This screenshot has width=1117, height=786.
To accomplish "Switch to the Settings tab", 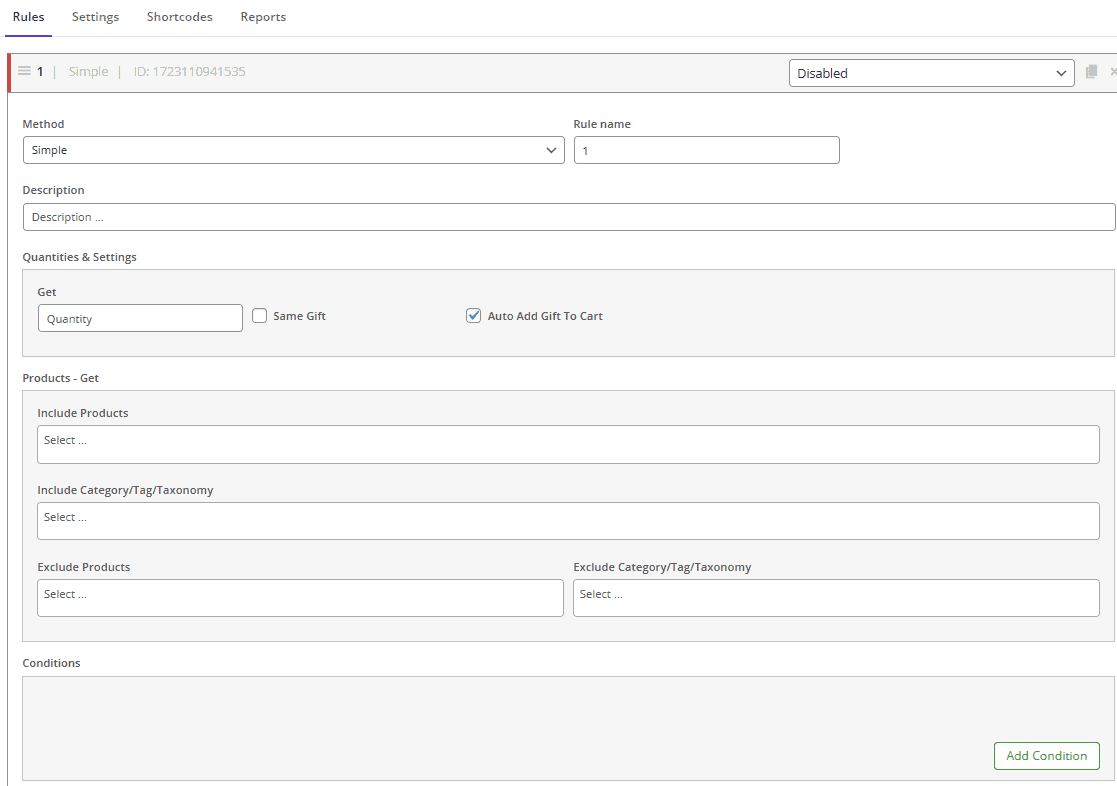I will tap(95, 17).
